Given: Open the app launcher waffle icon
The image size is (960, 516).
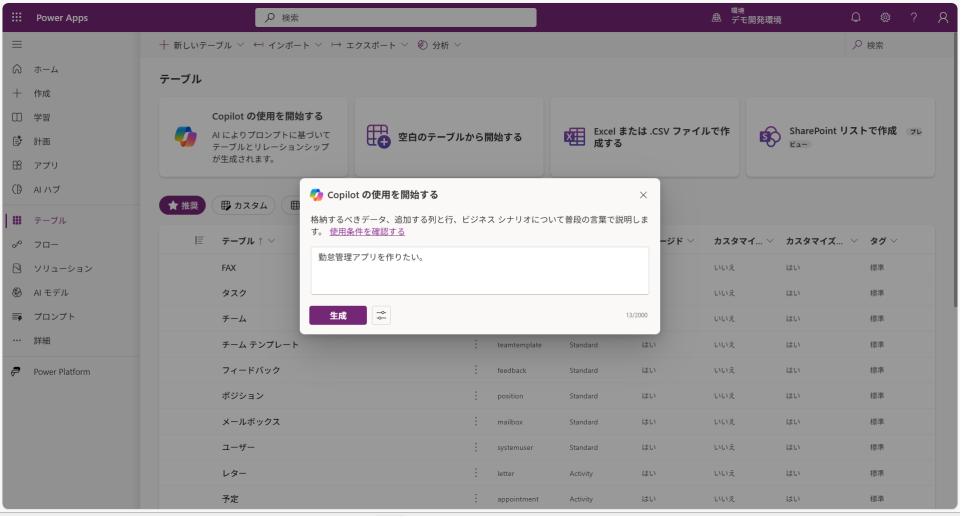Looking at the screenshot, I should pyautogui.click(x=17, y=17).
